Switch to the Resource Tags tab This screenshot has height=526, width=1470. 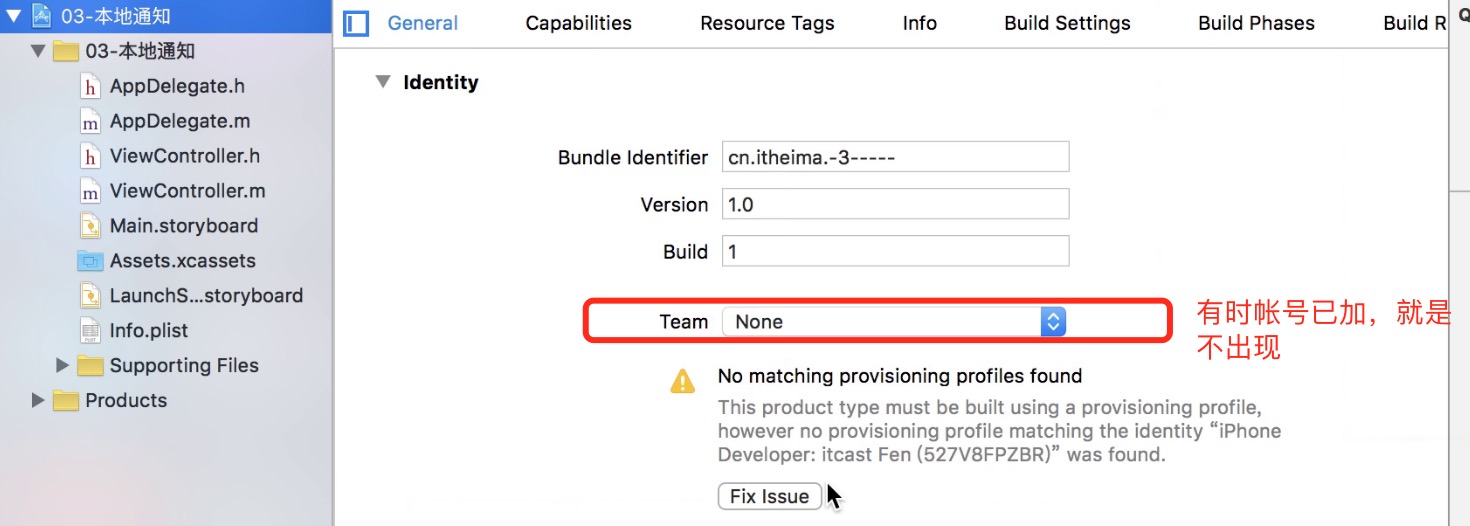click(x=767, y=23)
